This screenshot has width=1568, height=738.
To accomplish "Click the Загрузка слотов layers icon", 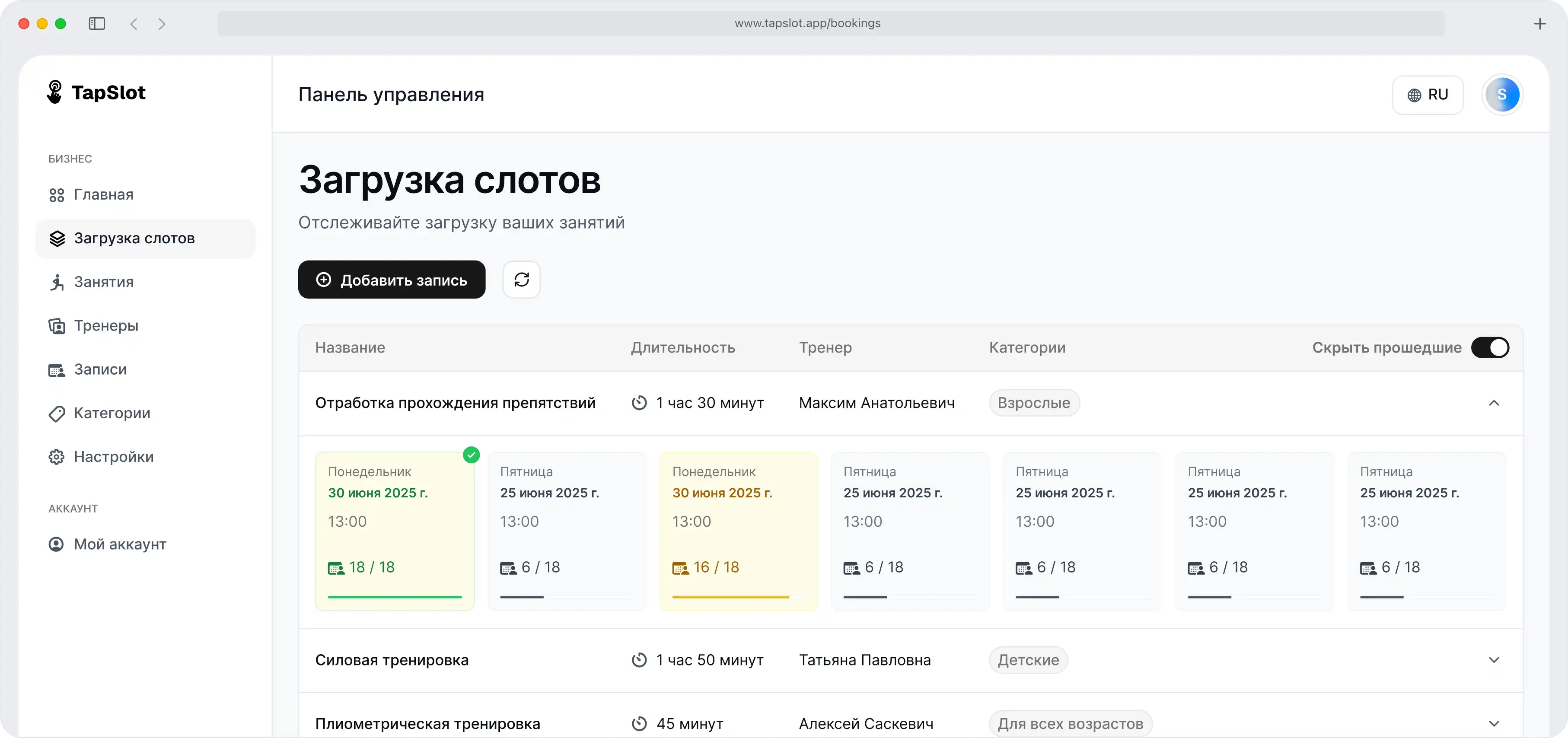I will tap(57, 239).
